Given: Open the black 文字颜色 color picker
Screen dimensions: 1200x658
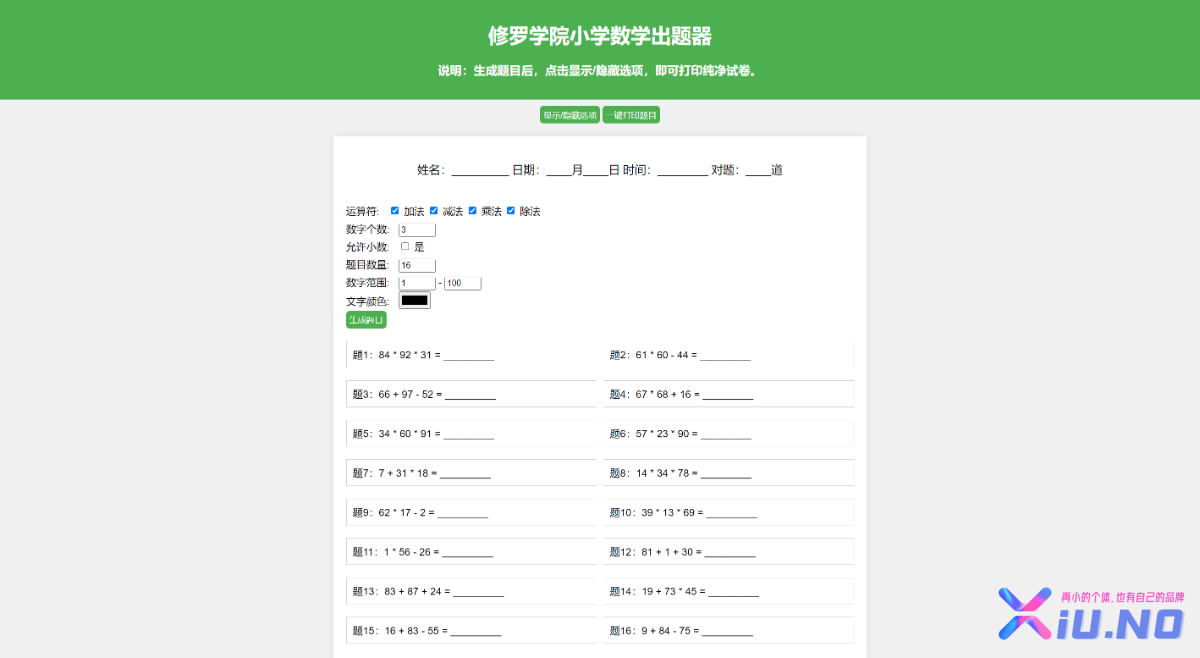Looking at the screenshot, I should tap(414, 300).
